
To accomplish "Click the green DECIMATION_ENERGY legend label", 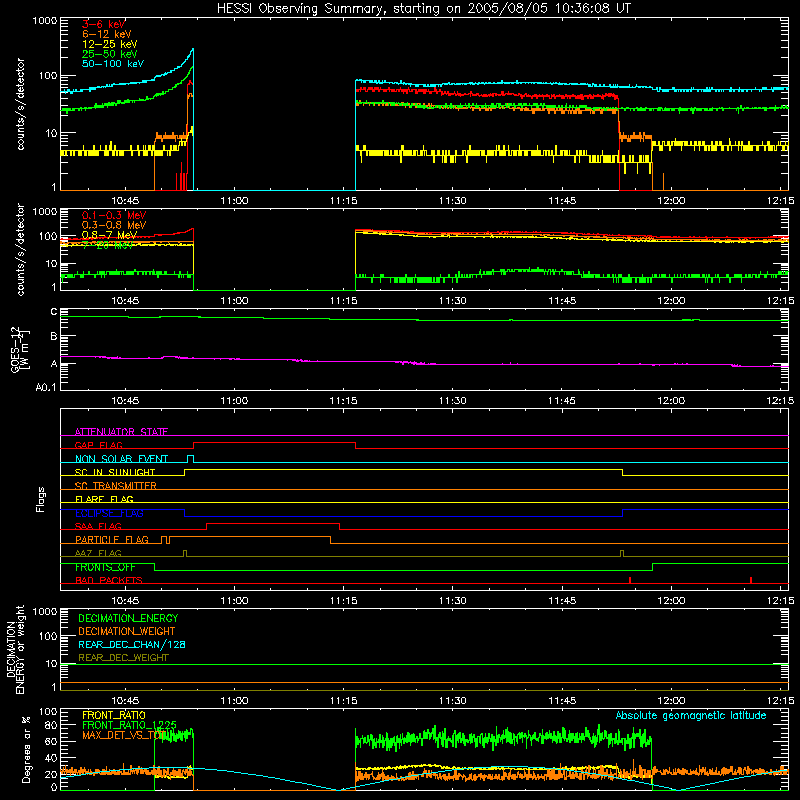I will pyautogui.click(x=128, y=618).
